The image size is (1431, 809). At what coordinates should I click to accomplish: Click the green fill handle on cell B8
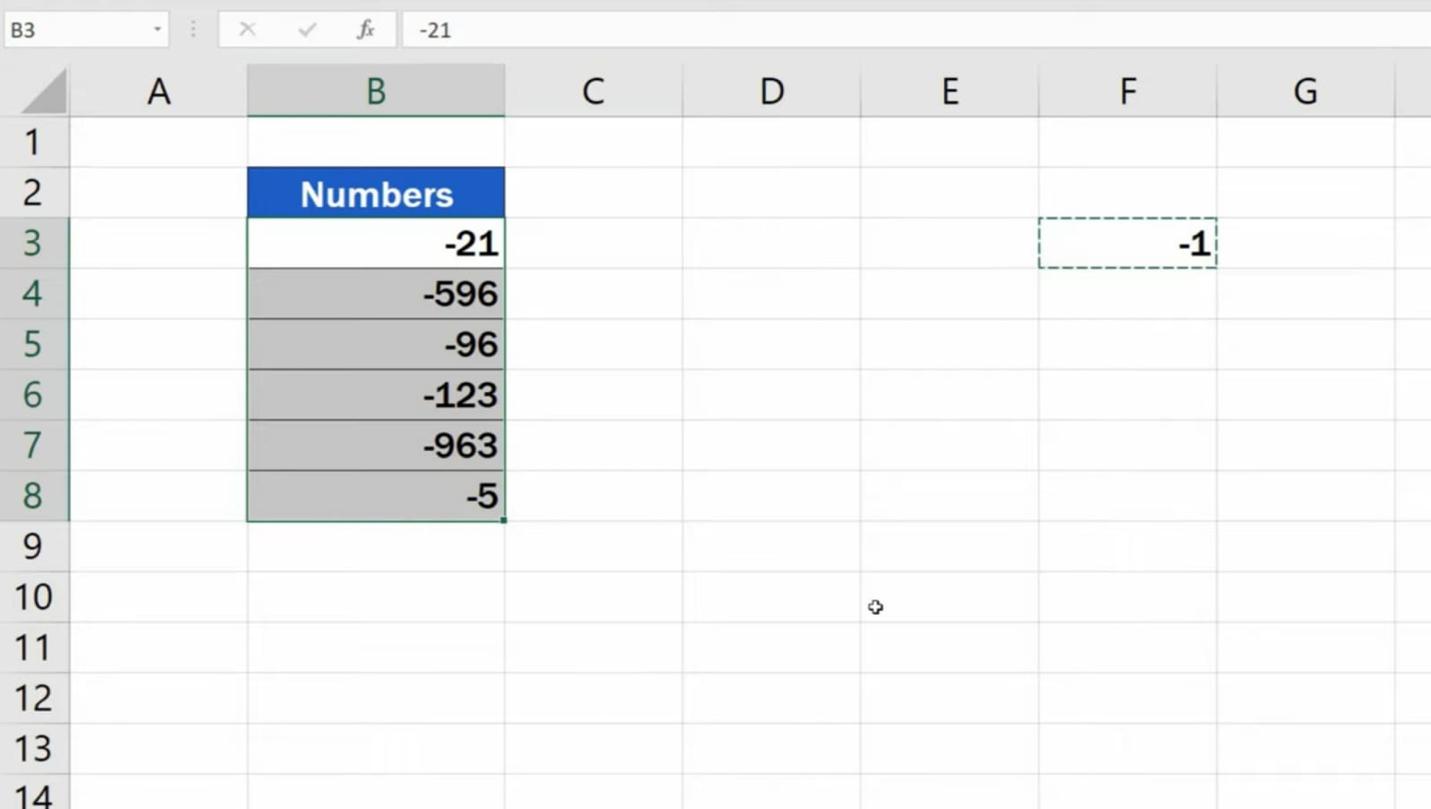[504, 519]
